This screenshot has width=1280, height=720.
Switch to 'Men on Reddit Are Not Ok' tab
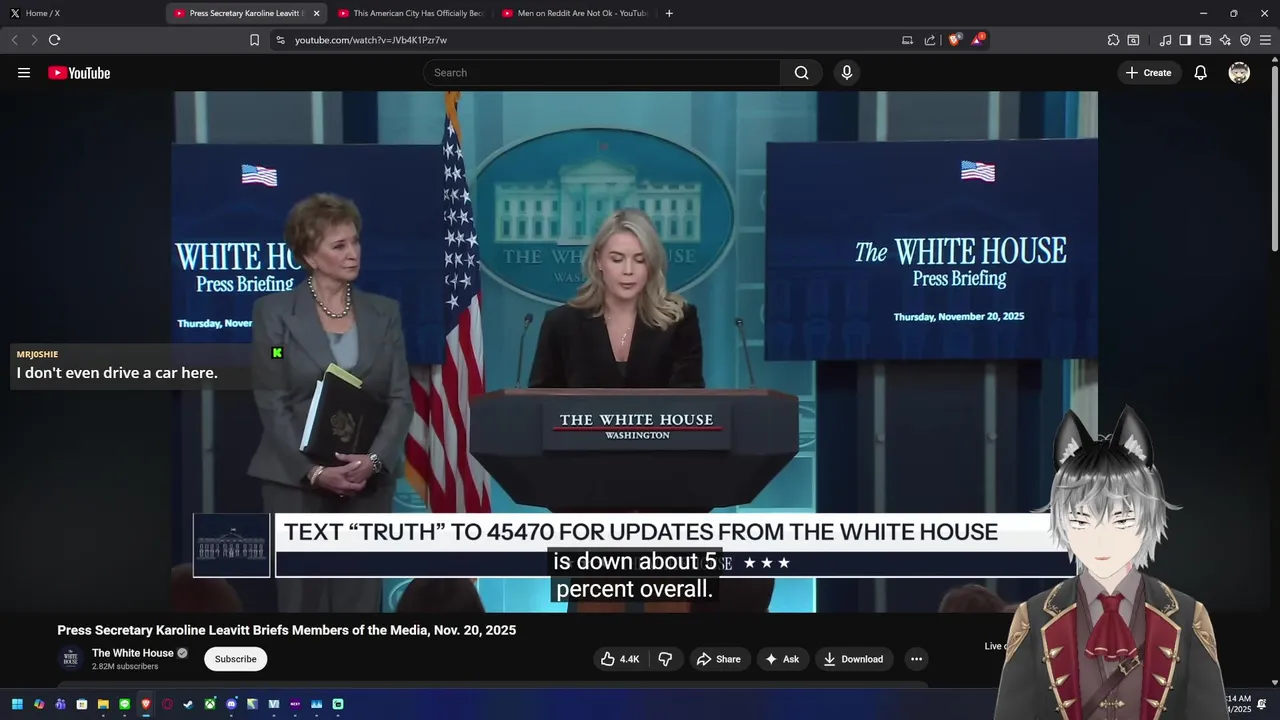[x=574, y=13]
